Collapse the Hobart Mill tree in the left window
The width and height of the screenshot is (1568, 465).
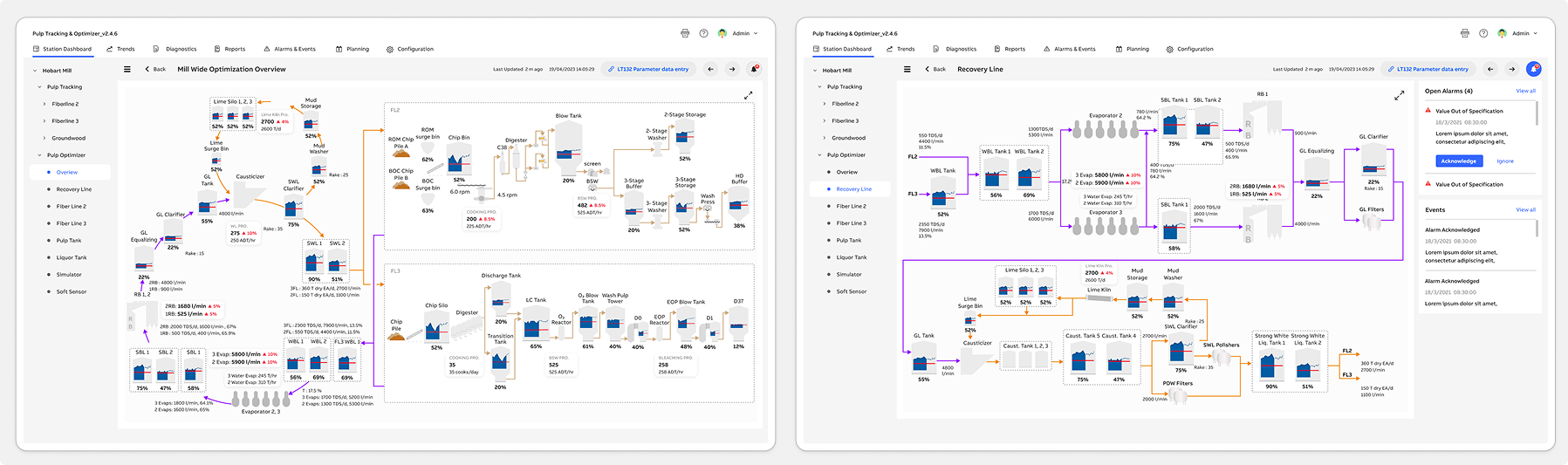pyautogui.click(x=35, y=71)
